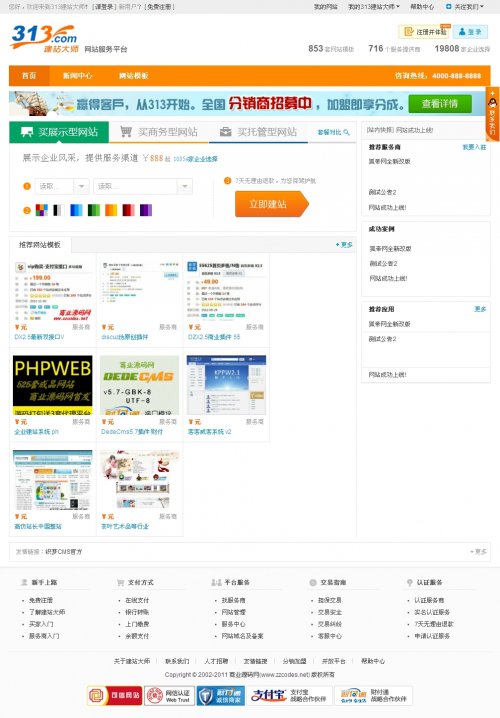Open 新闻中心 in the orange navigation
The height and width of the screenshot is (718, 500).
(77, 76)
